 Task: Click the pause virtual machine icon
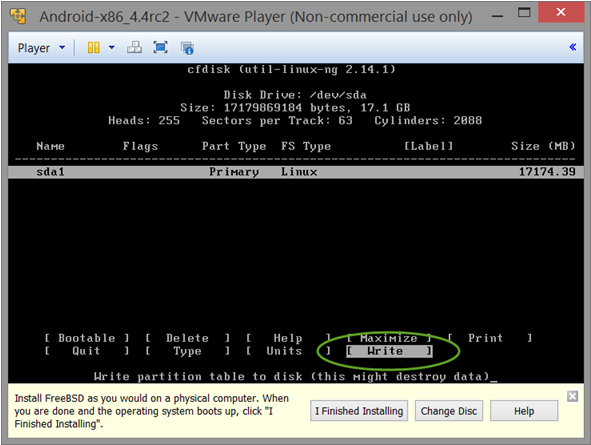(x=93, y=47)
